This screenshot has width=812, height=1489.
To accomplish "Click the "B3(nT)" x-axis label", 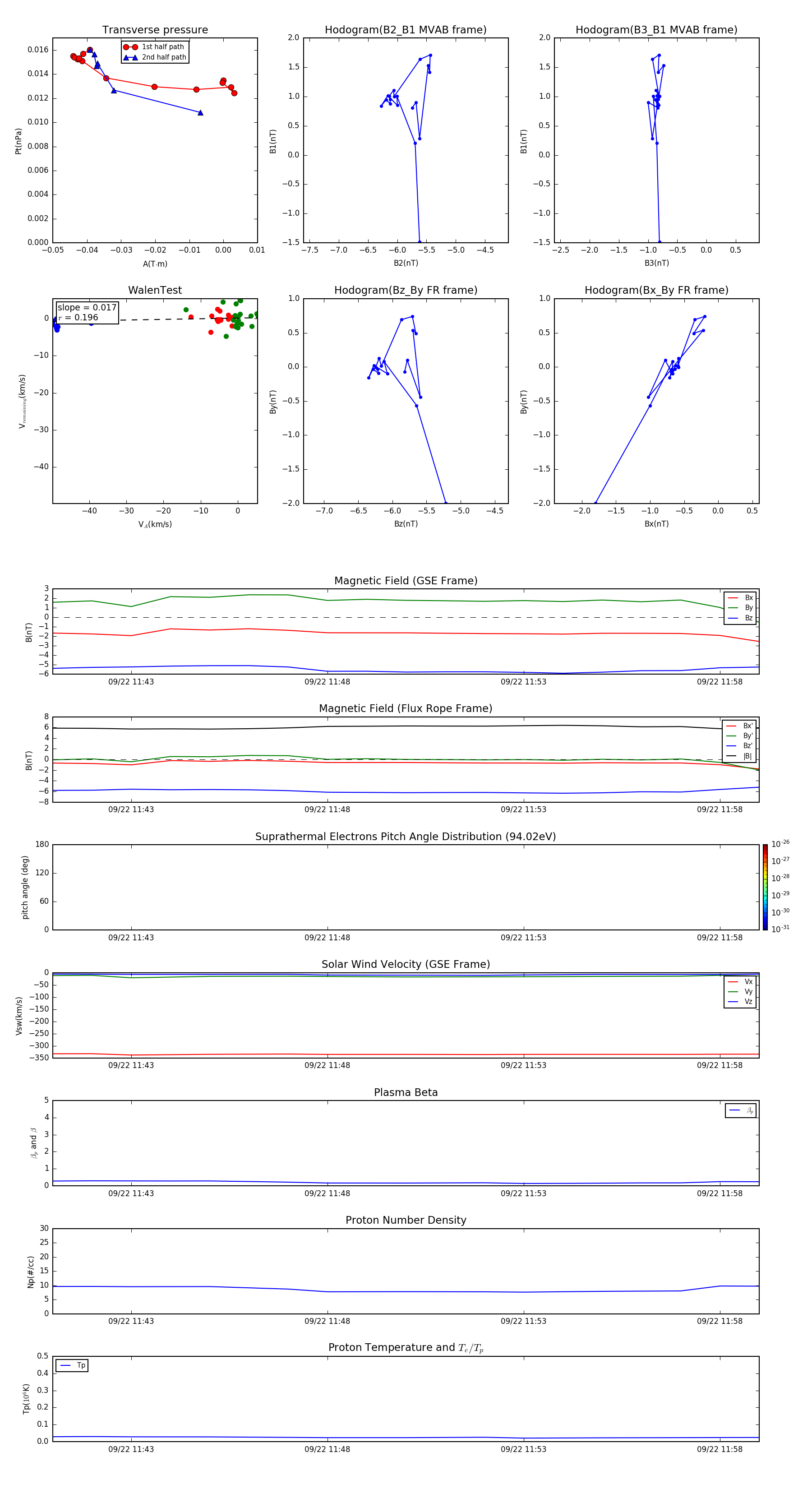I will (656, 263).
